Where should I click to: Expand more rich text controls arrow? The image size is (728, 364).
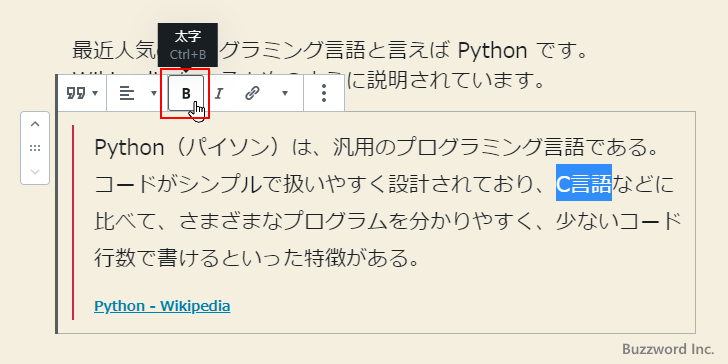(x=285, y=93)
